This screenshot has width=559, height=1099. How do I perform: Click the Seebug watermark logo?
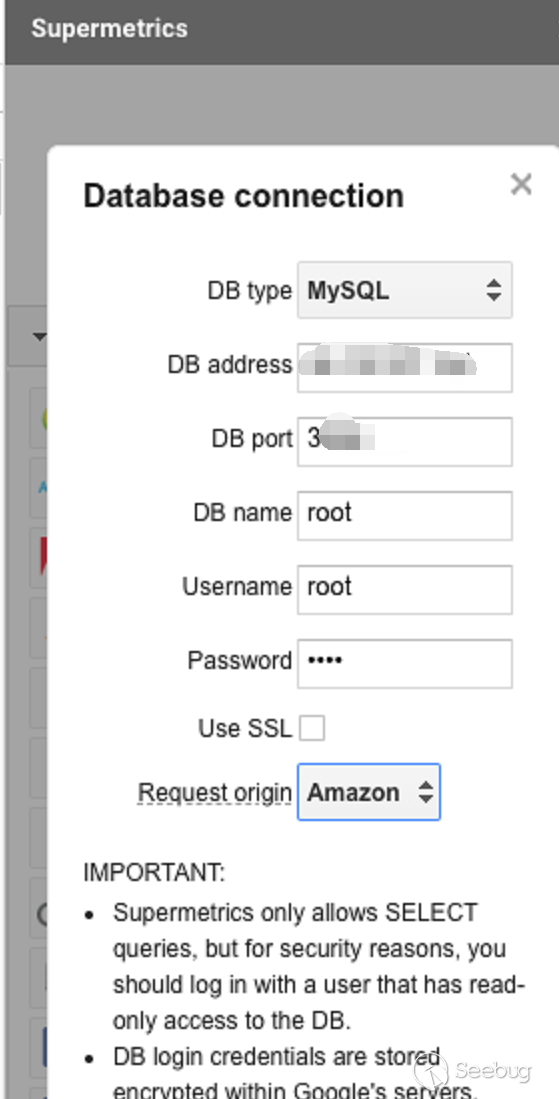click(x=472, y=1071)
